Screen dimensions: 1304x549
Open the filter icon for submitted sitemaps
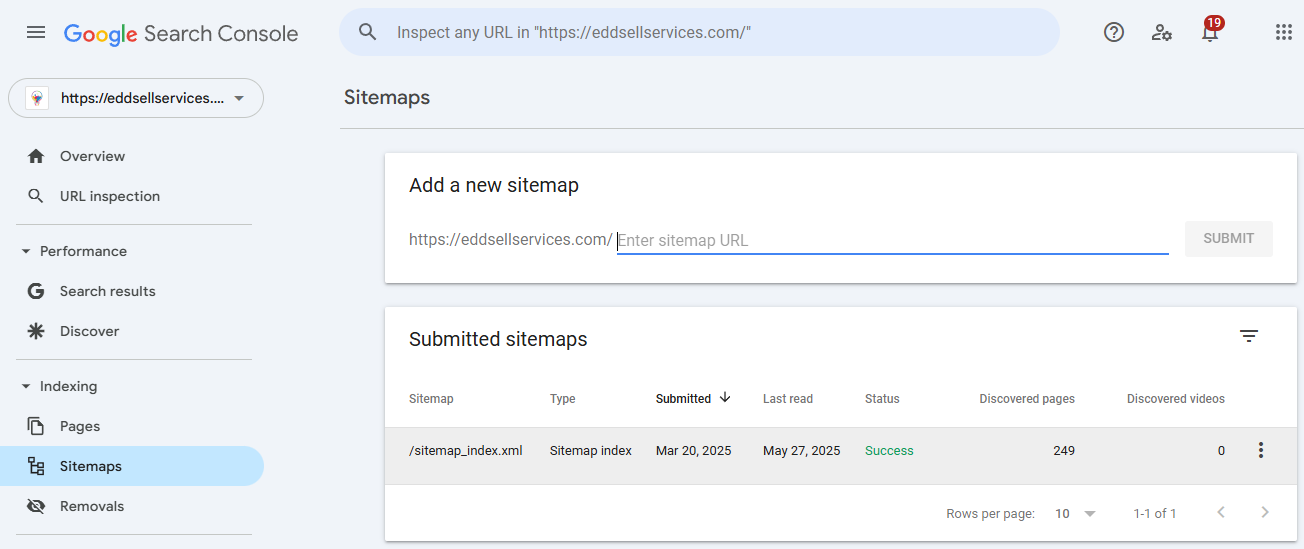coord(1249,336)
